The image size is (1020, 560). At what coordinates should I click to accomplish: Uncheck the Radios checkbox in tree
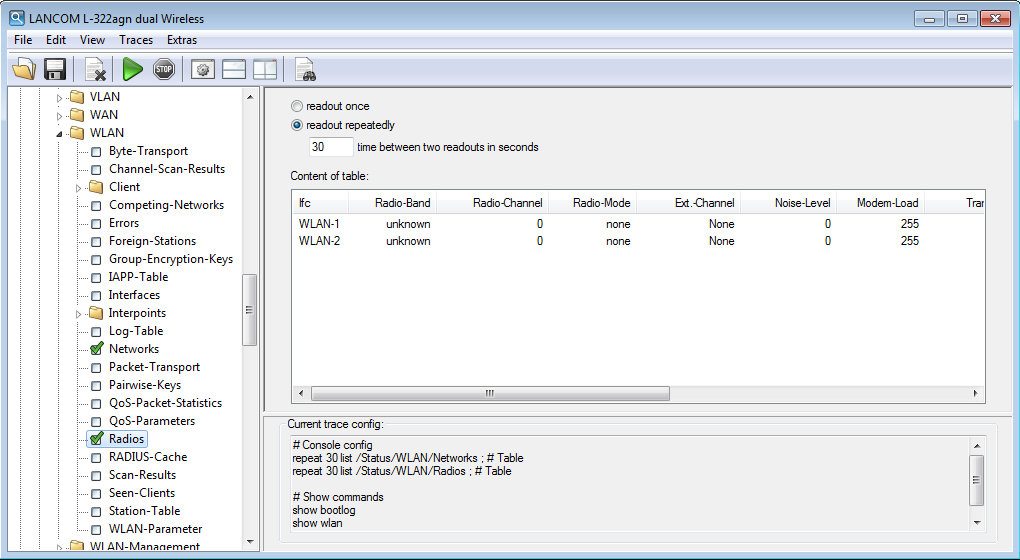point(96,439)
